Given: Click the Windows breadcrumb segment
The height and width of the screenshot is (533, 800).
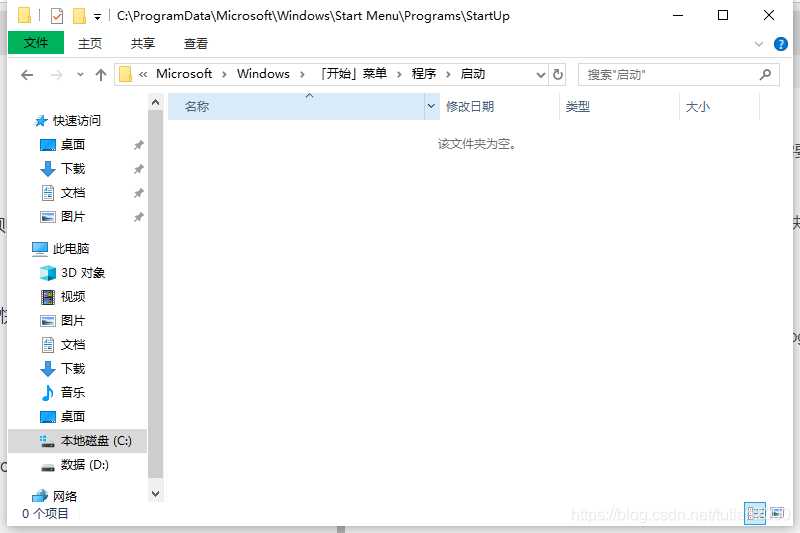Looking at the screenshot, I should [x=263, y=74].
